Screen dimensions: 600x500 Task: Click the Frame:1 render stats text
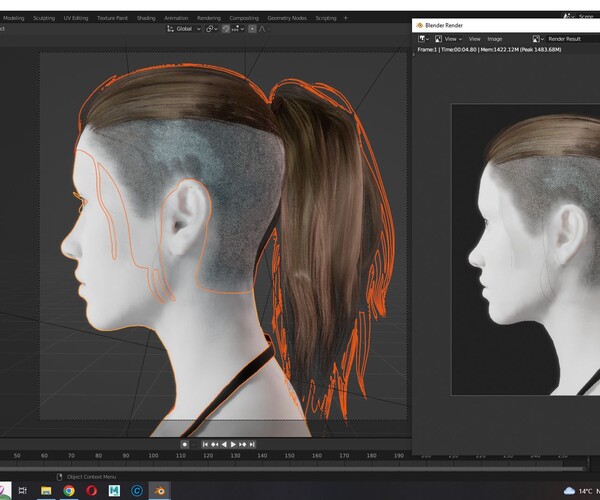(489, 49)
